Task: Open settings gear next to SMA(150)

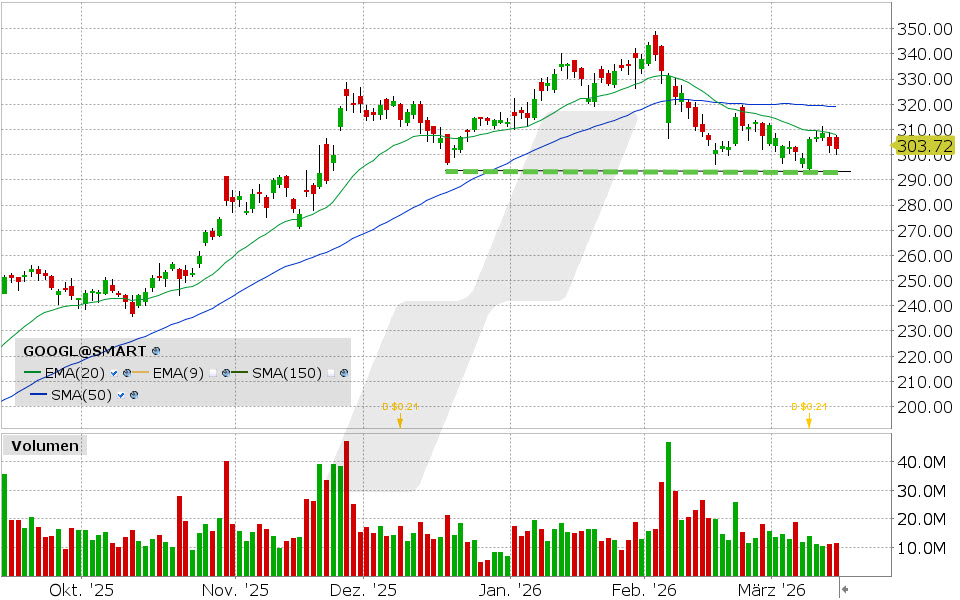Action: tap(343, 373)
